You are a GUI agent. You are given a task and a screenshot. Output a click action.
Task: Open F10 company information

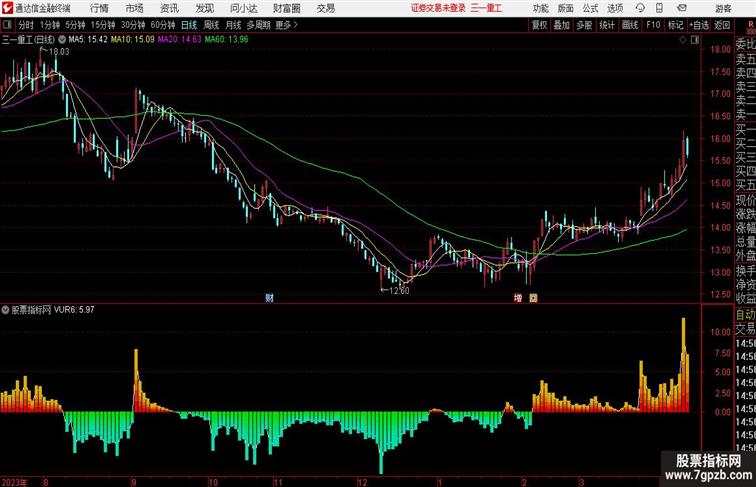click(653, 25)
